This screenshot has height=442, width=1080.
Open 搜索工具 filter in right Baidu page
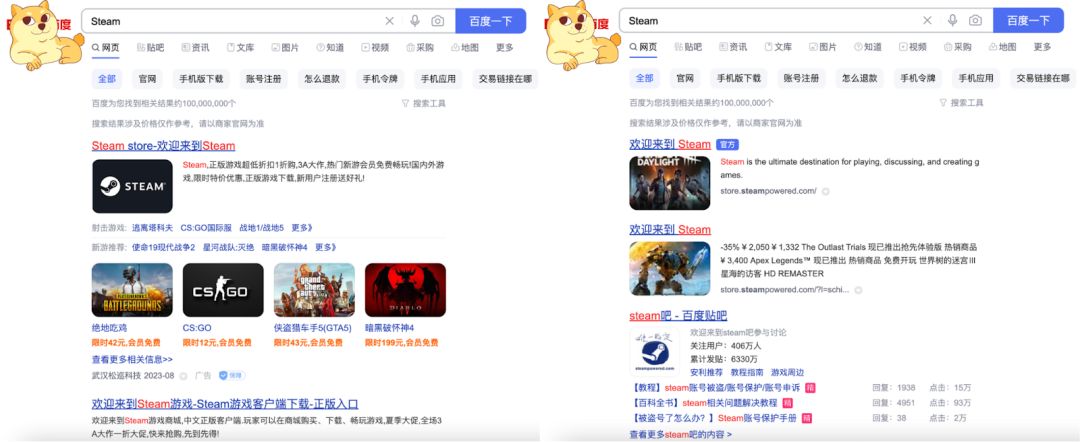click(962, 103)
